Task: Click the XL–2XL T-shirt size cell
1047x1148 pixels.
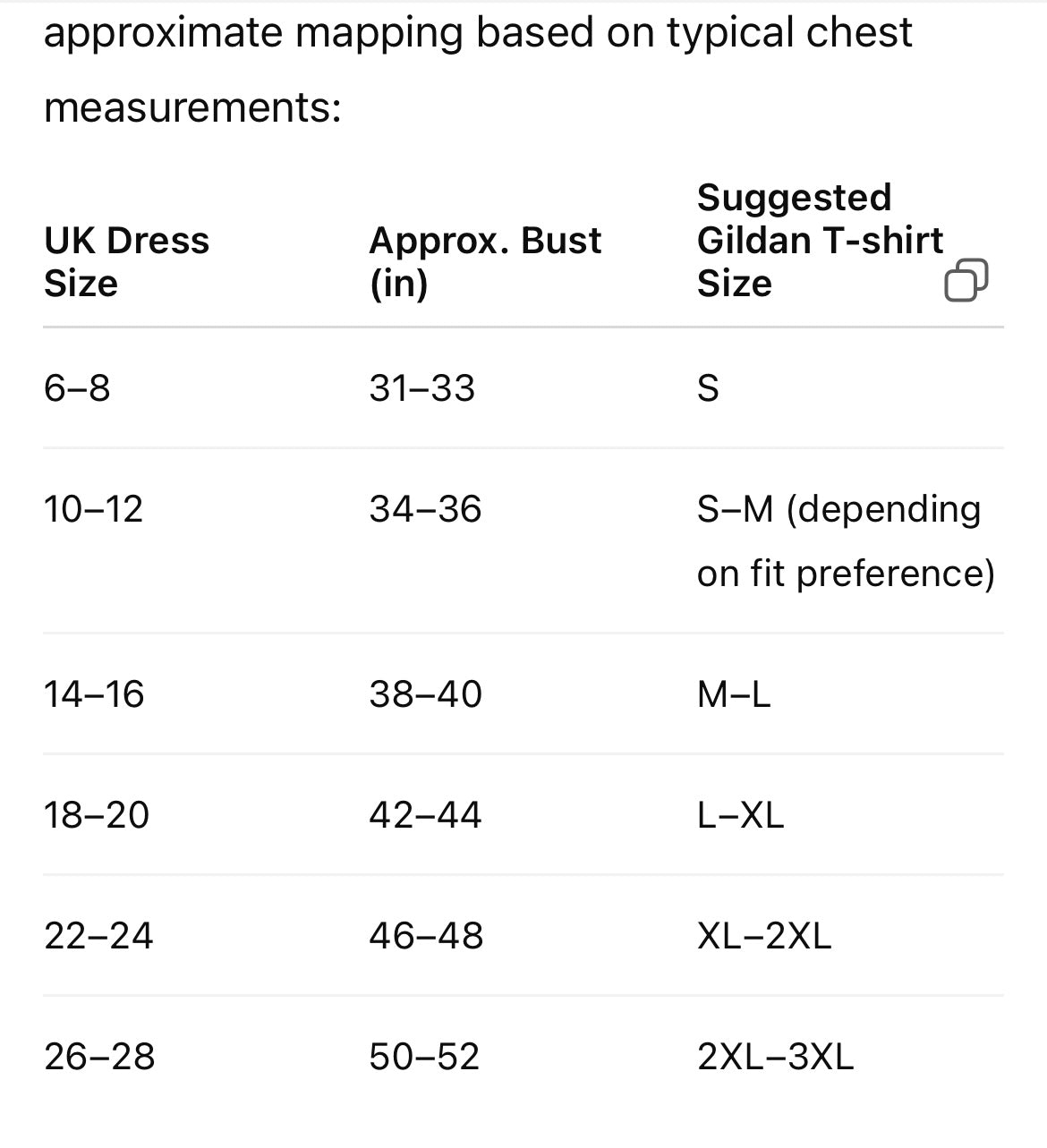Action: pyautogui.click(x=763, y=936)
